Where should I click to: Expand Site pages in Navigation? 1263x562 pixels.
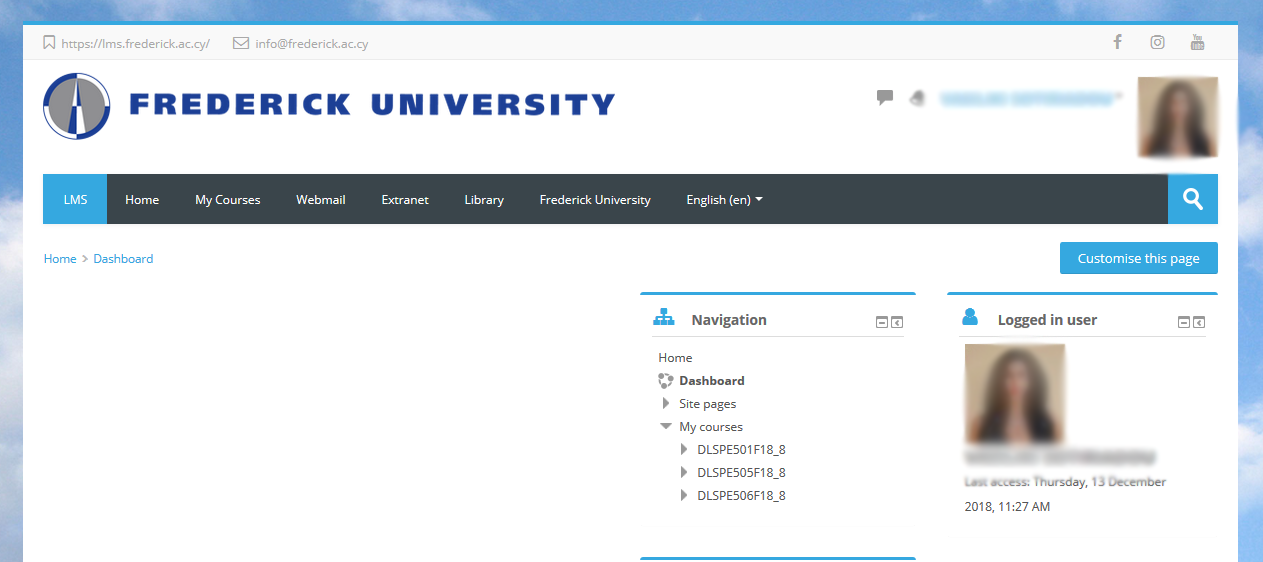click(666, 403)
